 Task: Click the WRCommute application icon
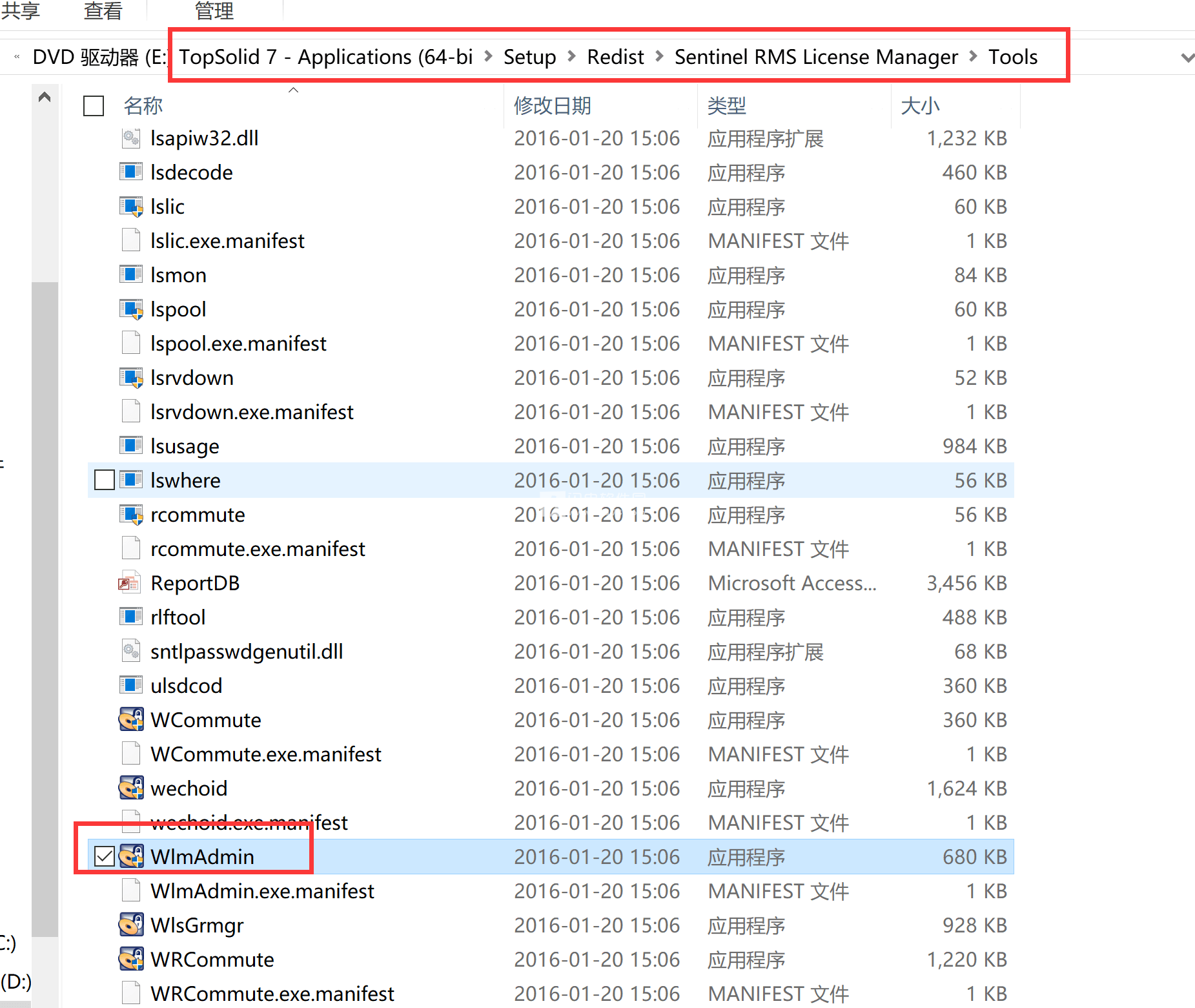[131, 959]
